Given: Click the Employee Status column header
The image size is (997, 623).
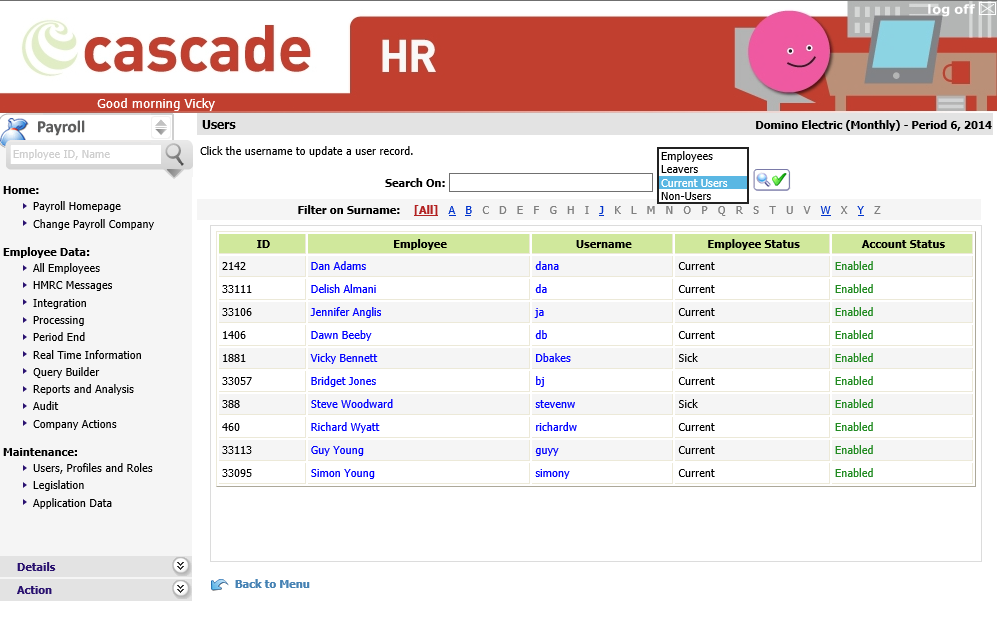Looking at the screenshot, I should coord(753,244).
